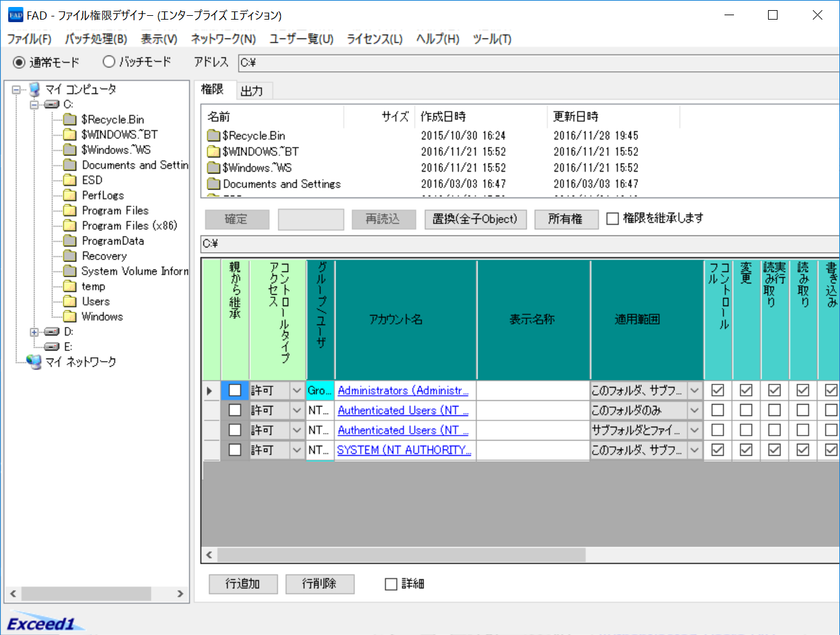
Task: Click the My Computer icon in tree
Action: [34, 90]
